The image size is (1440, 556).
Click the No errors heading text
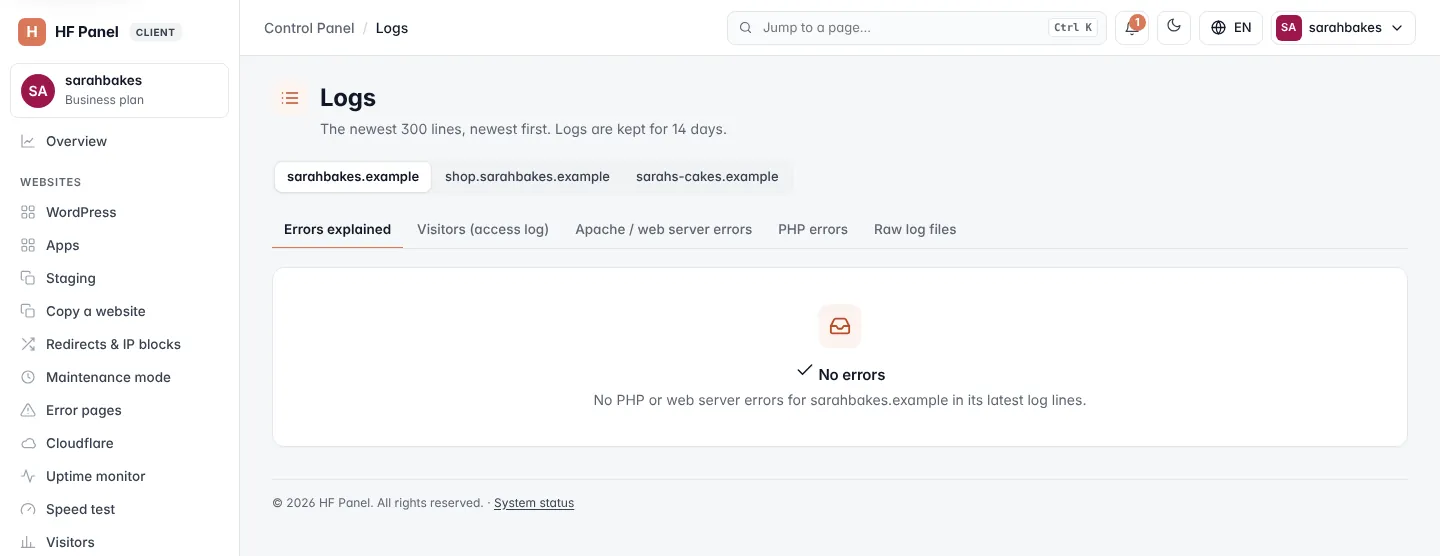pos(852,375)
